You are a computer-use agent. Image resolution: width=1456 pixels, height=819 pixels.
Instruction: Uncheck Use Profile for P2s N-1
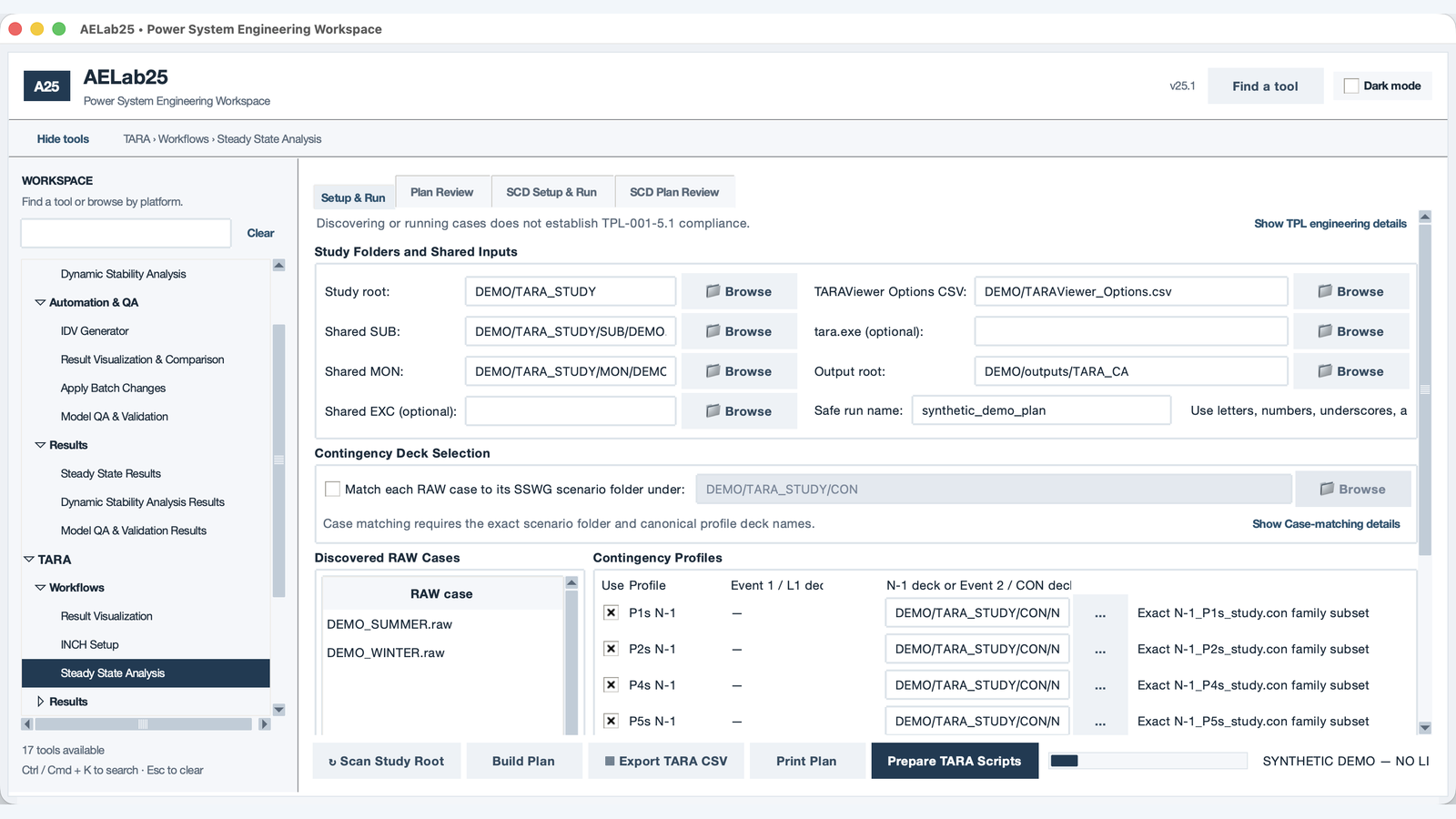[x=612, y=649]
